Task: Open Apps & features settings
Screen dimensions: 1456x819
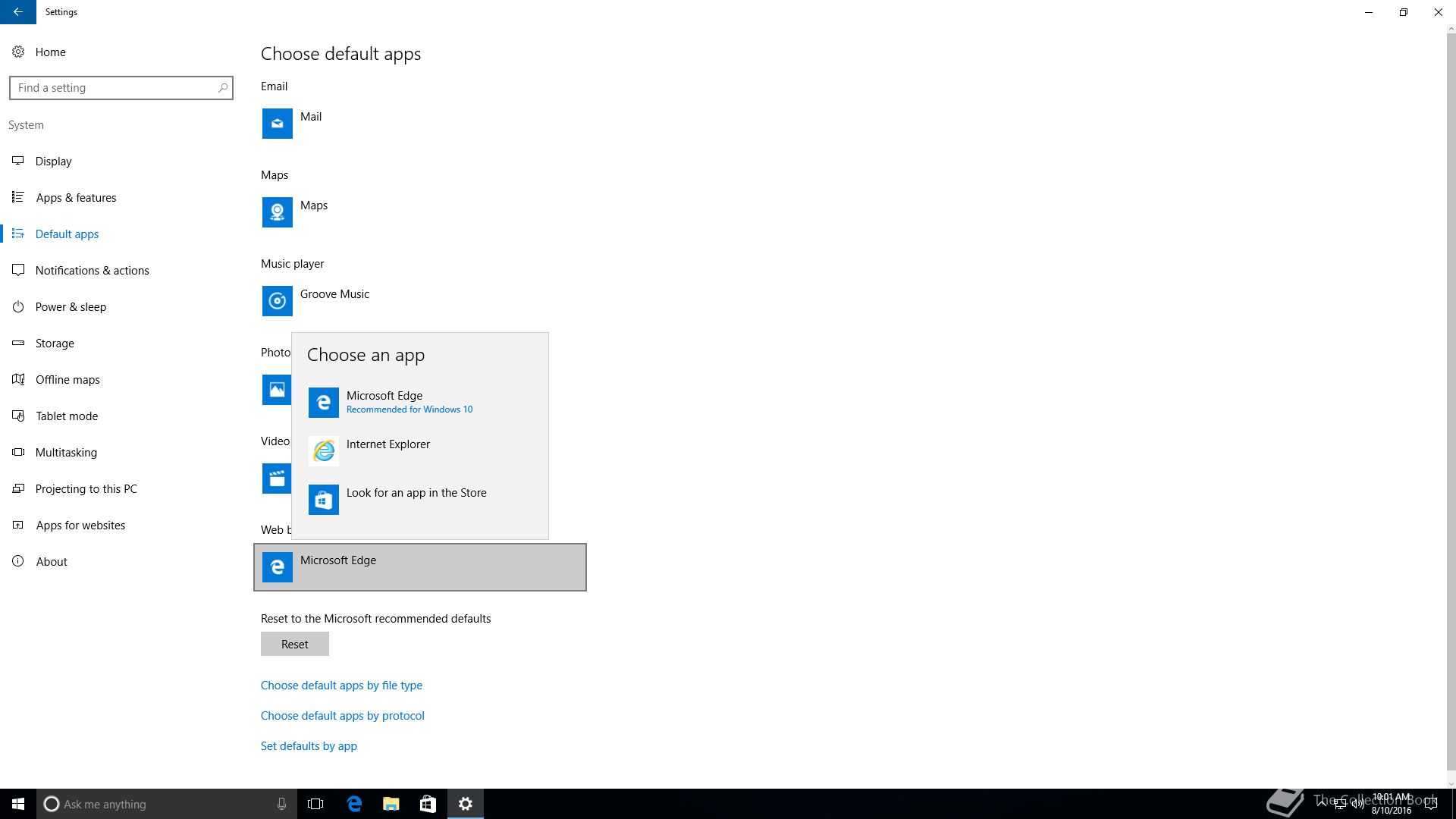Action: [x=121, y=197]
